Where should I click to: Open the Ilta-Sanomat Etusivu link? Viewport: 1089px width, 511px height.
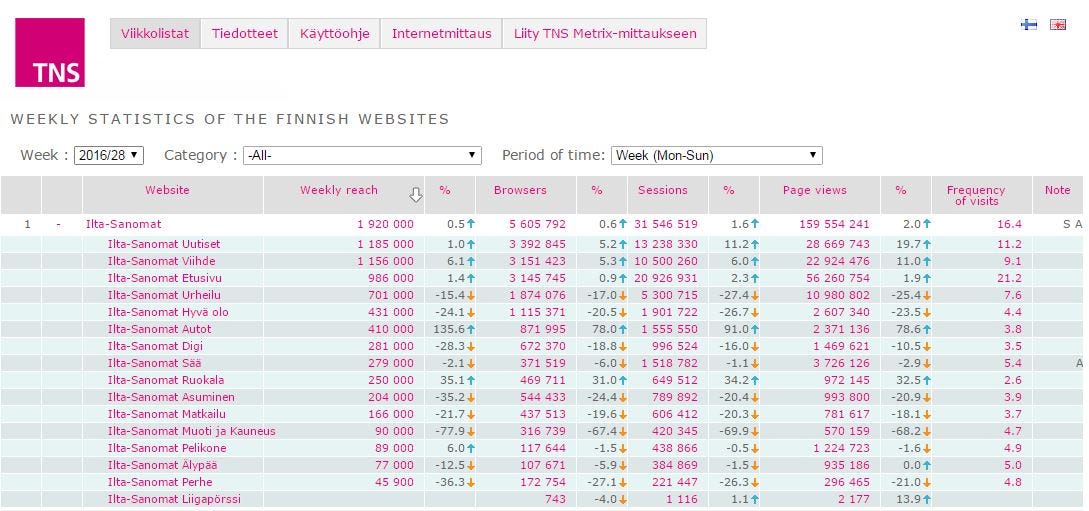165,278
